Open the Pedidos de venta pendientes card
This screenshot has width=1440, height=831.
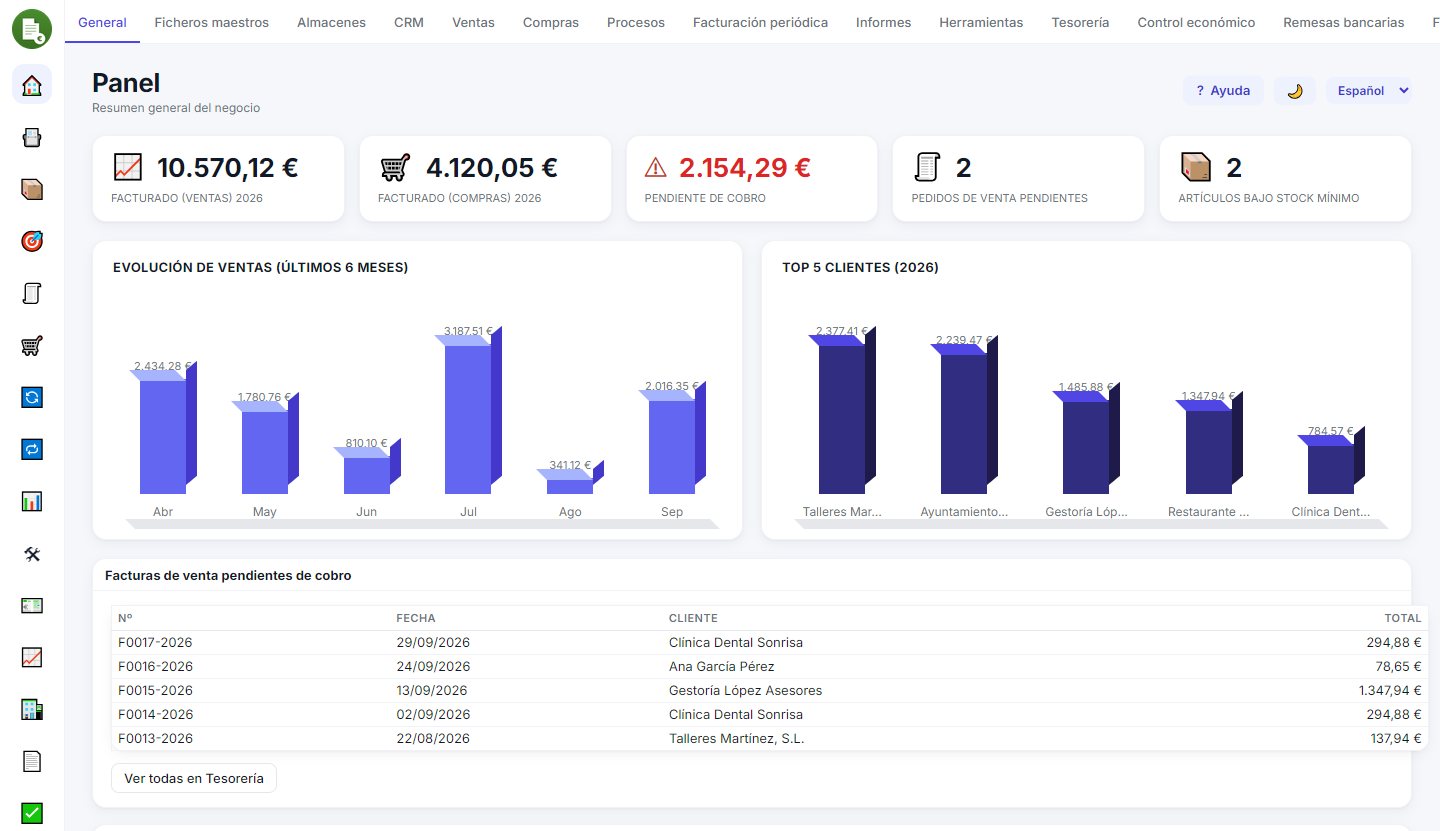(1018, 179)
